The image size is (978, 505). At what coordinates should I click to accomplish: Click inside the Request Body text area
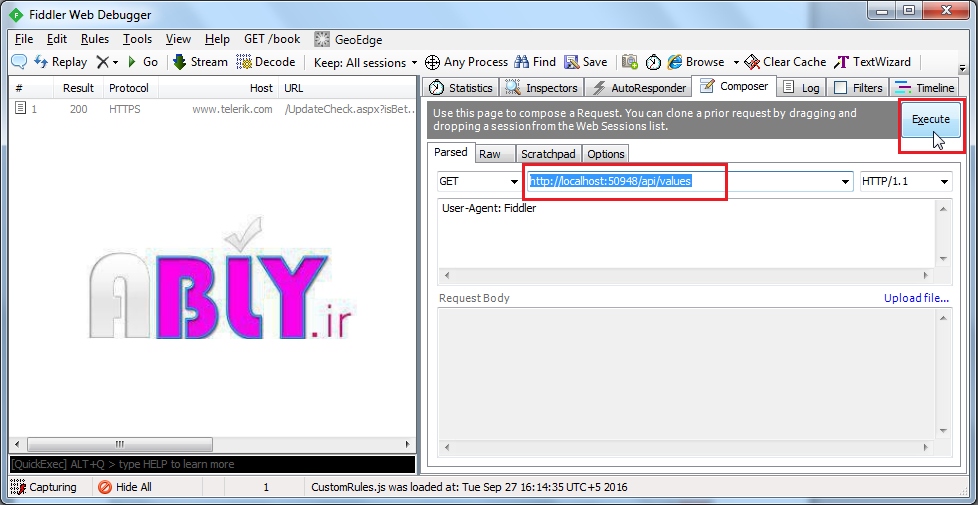[x=685, y=375]
